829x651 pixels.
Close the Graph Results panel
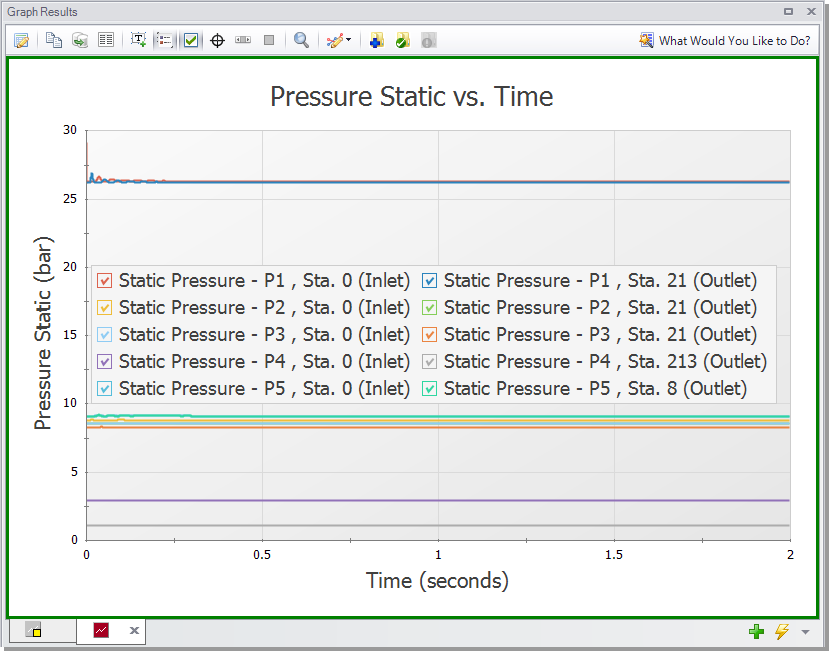pos(812,11)
